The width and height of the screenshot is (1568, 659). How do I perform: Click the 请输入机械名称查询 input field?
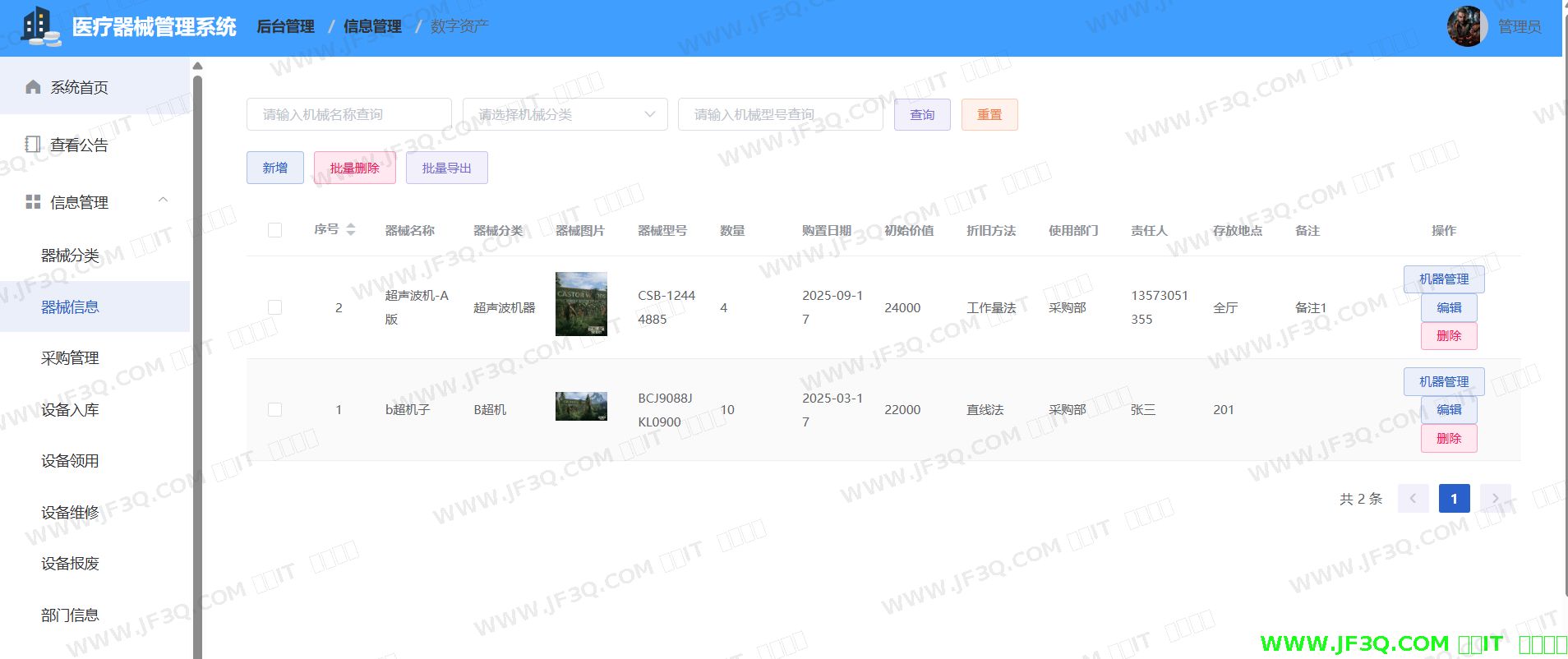click(348, 114)
